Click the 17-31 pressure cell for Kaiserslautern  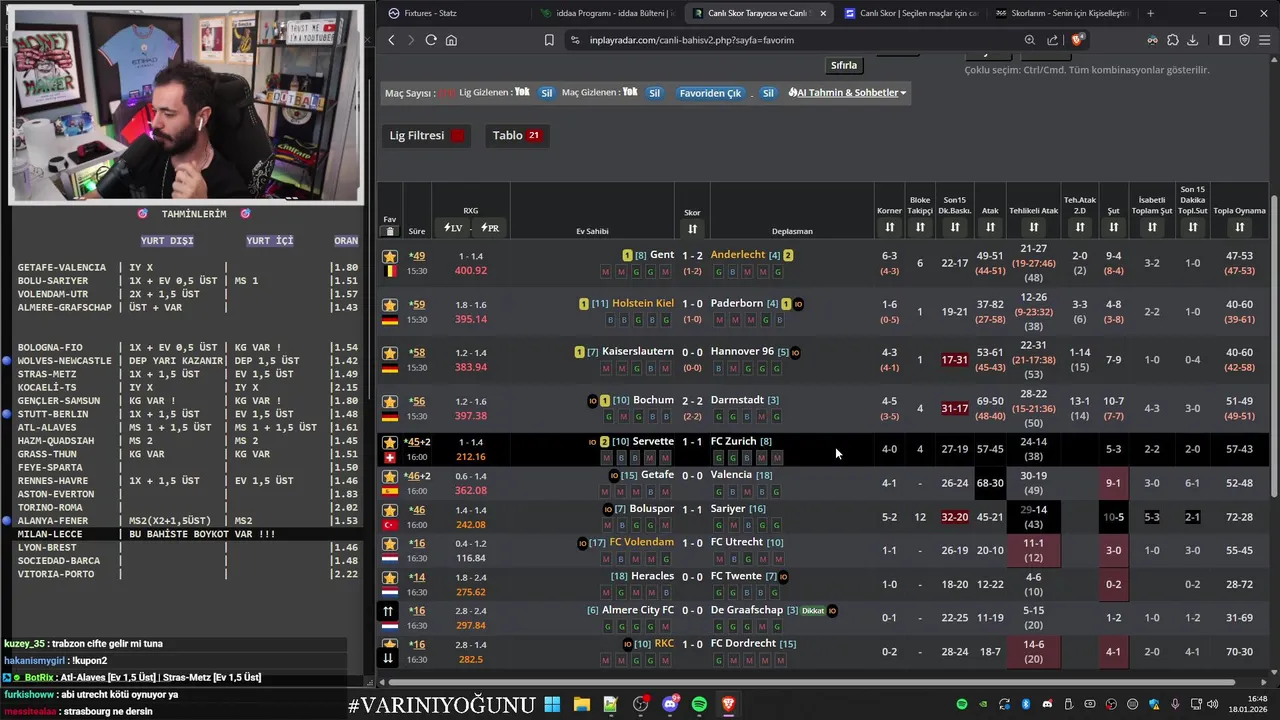pyautogui.click(x=955, y=360)
